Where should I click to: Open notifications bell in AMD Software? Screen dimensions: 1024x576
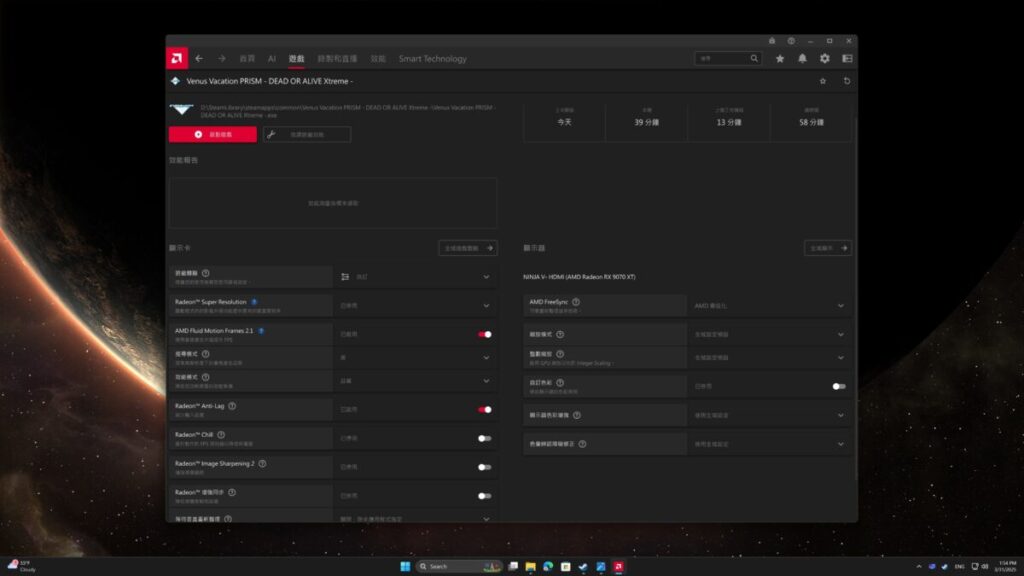click(x=803, y=59)
